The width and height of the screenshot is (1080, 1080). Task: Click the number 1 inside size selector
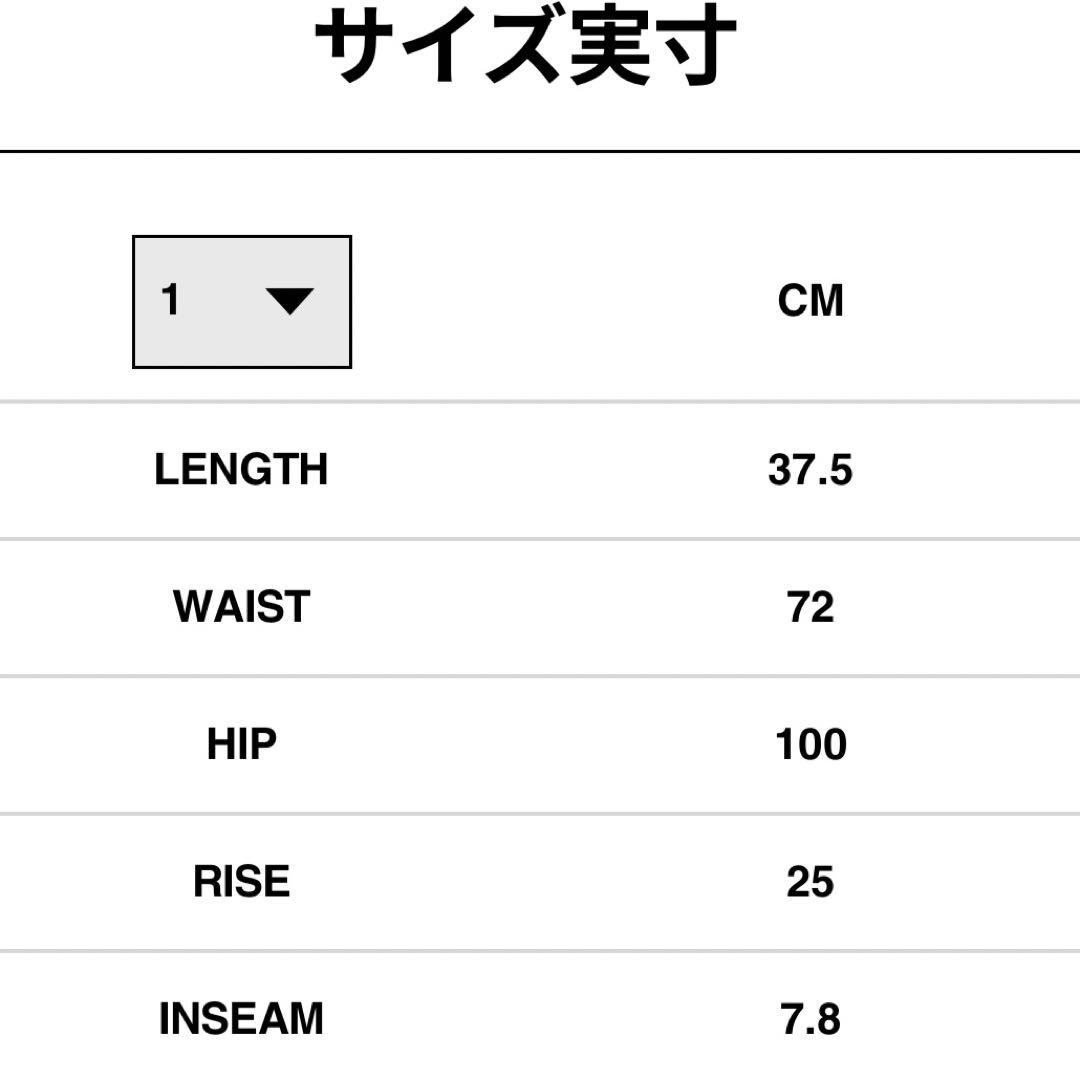[x=171, y=300]
